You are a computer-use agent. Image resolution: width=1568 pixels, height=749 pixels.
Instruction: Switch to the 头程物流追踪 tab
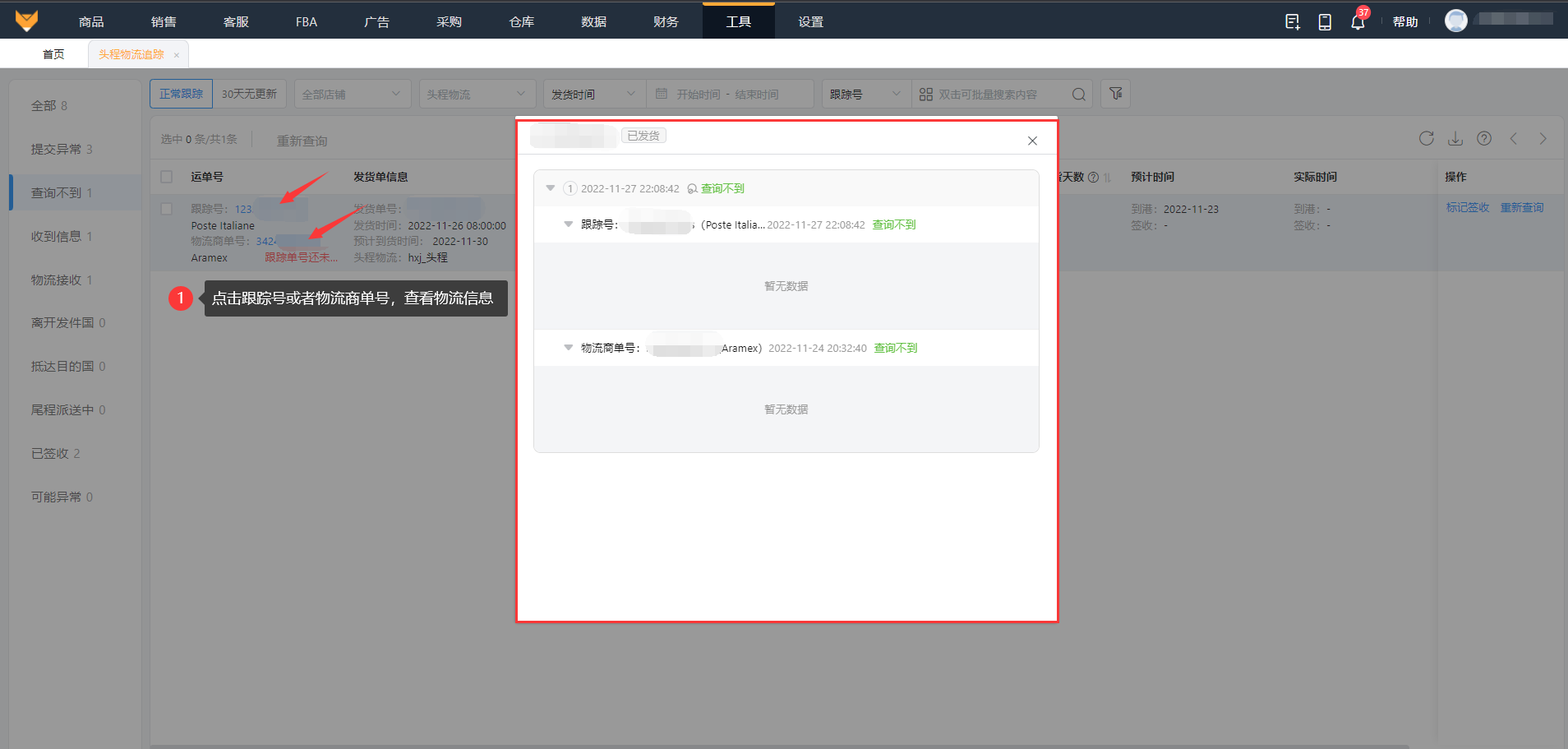click(131, 54)
